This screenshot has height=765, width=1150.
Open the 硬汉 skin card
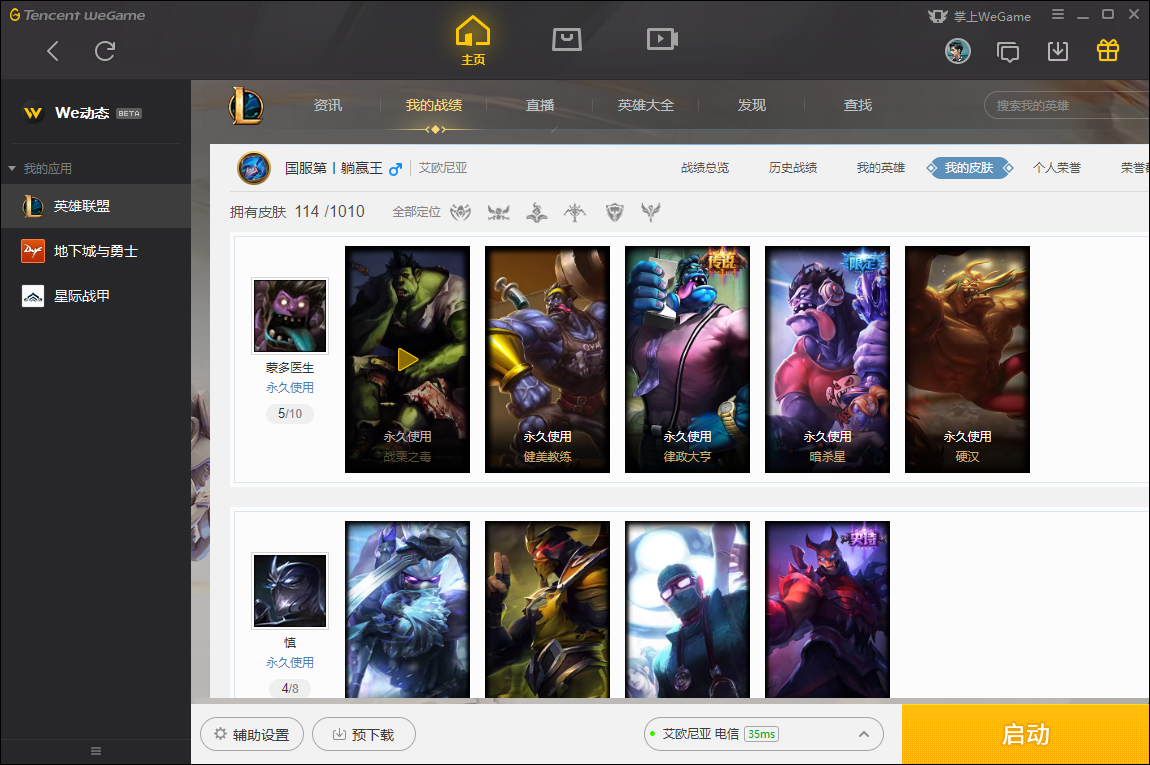[967, 359]
